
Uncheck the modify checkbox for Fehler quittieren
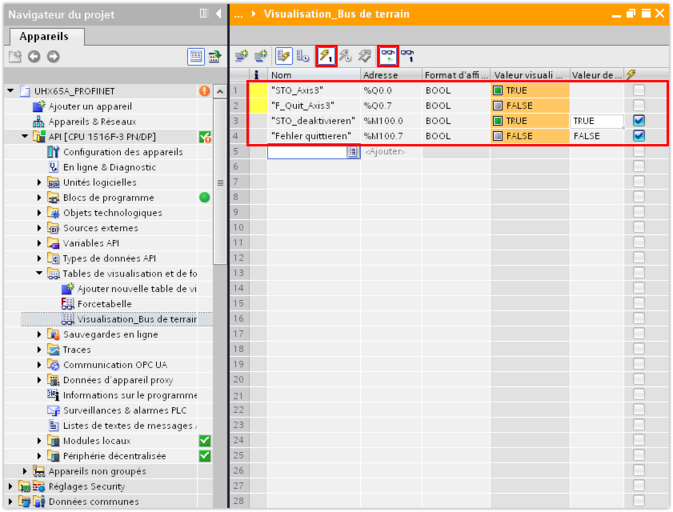639,136
